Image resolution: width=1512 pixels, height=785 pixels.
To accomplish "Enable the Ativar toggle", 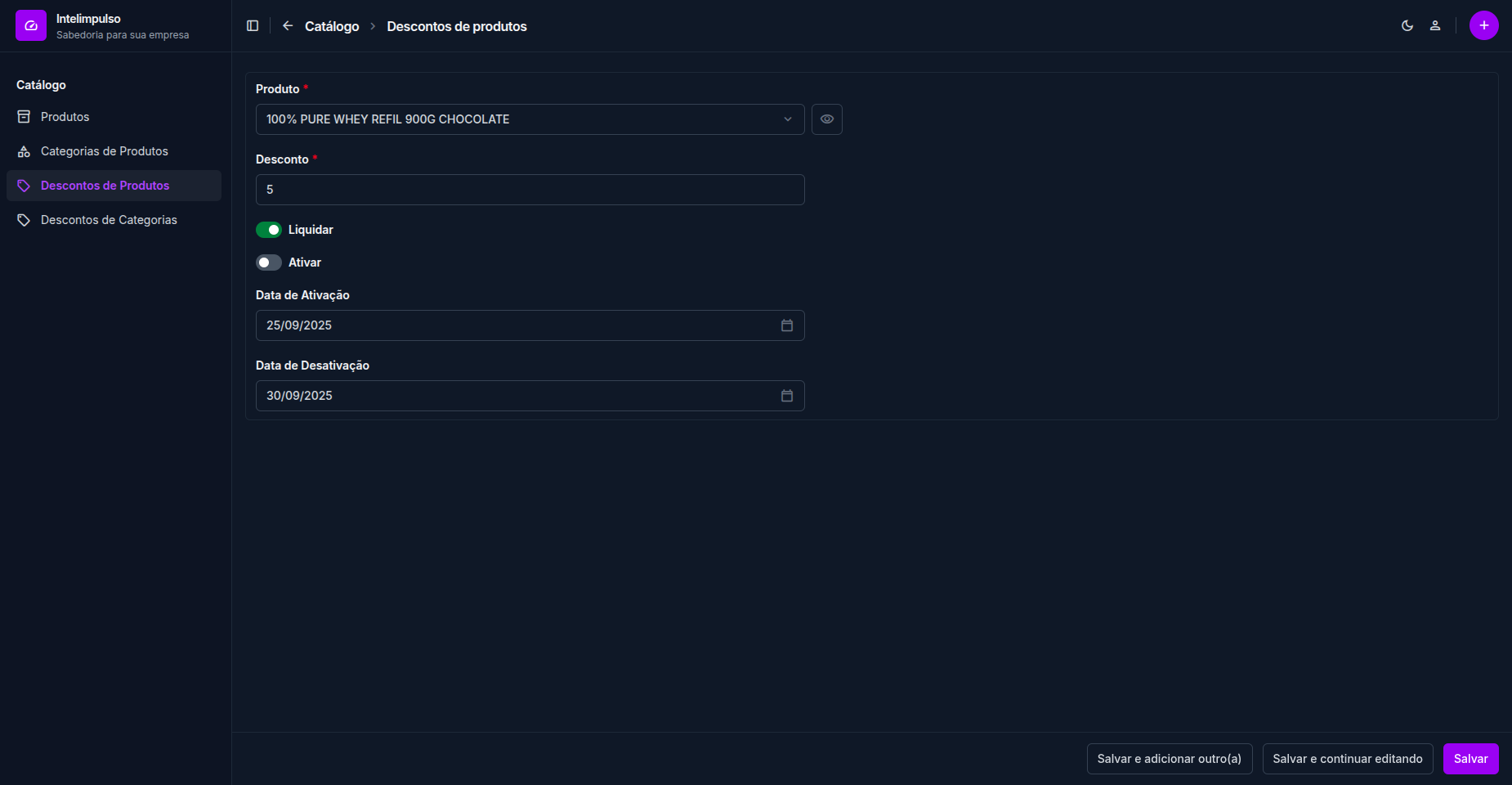I will 269,262.
